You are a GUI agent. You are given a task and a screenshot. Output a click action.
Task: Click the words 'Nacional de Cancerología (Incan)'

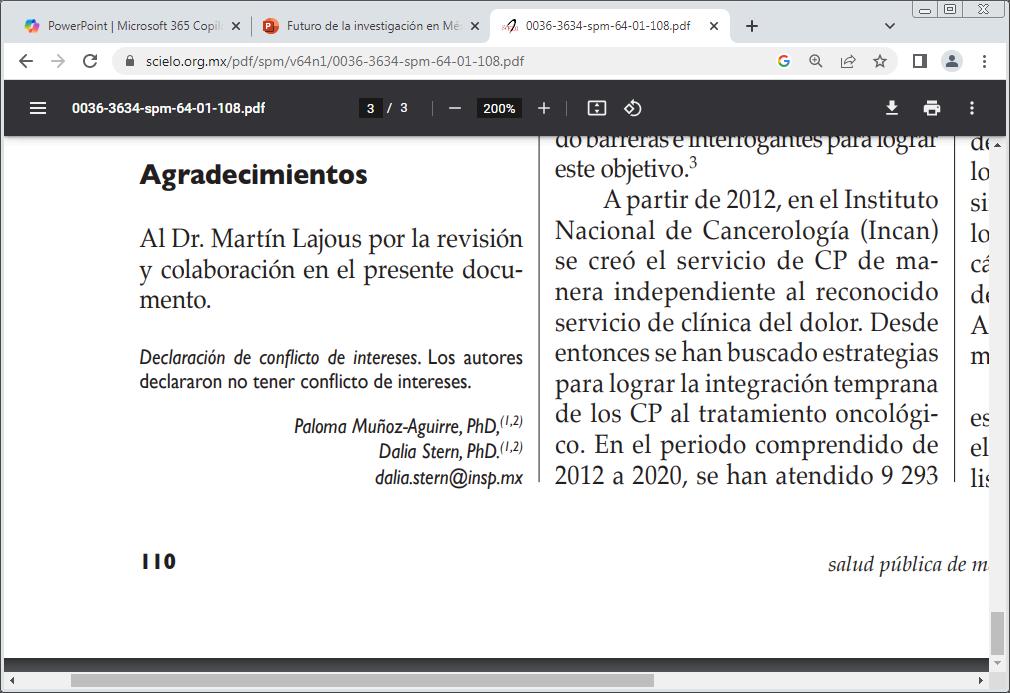coord(747,231)
